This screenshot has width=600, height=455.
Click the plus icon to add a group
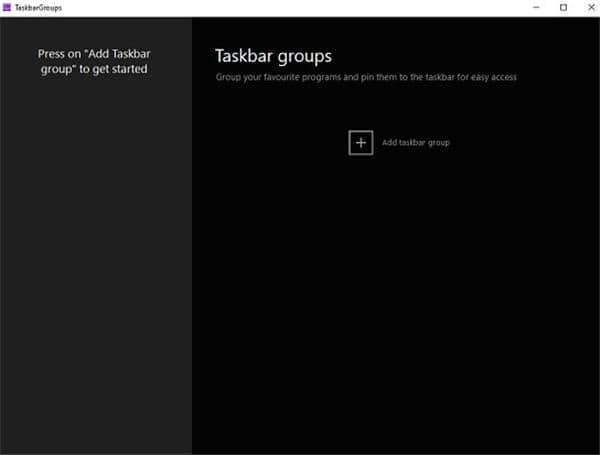(x=360, y=142)
